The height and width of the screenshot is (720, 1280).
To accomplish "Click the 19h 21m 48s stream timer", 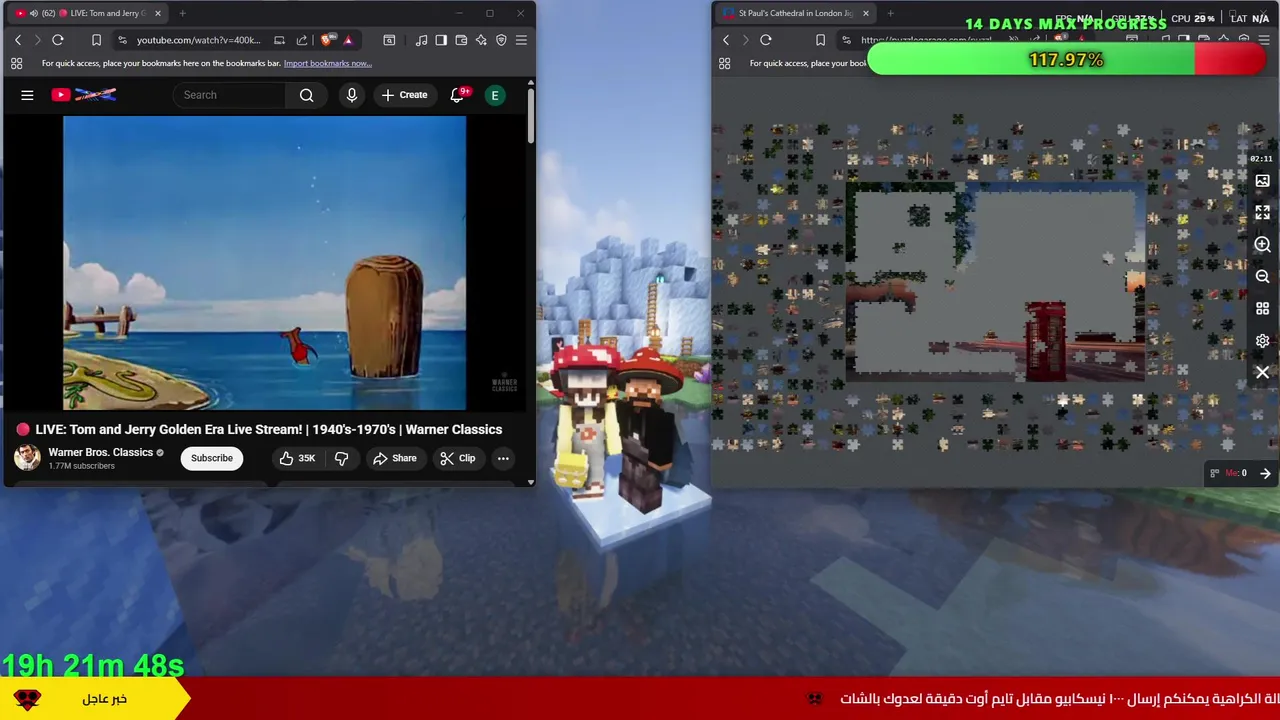I will [x=93, y=664].
